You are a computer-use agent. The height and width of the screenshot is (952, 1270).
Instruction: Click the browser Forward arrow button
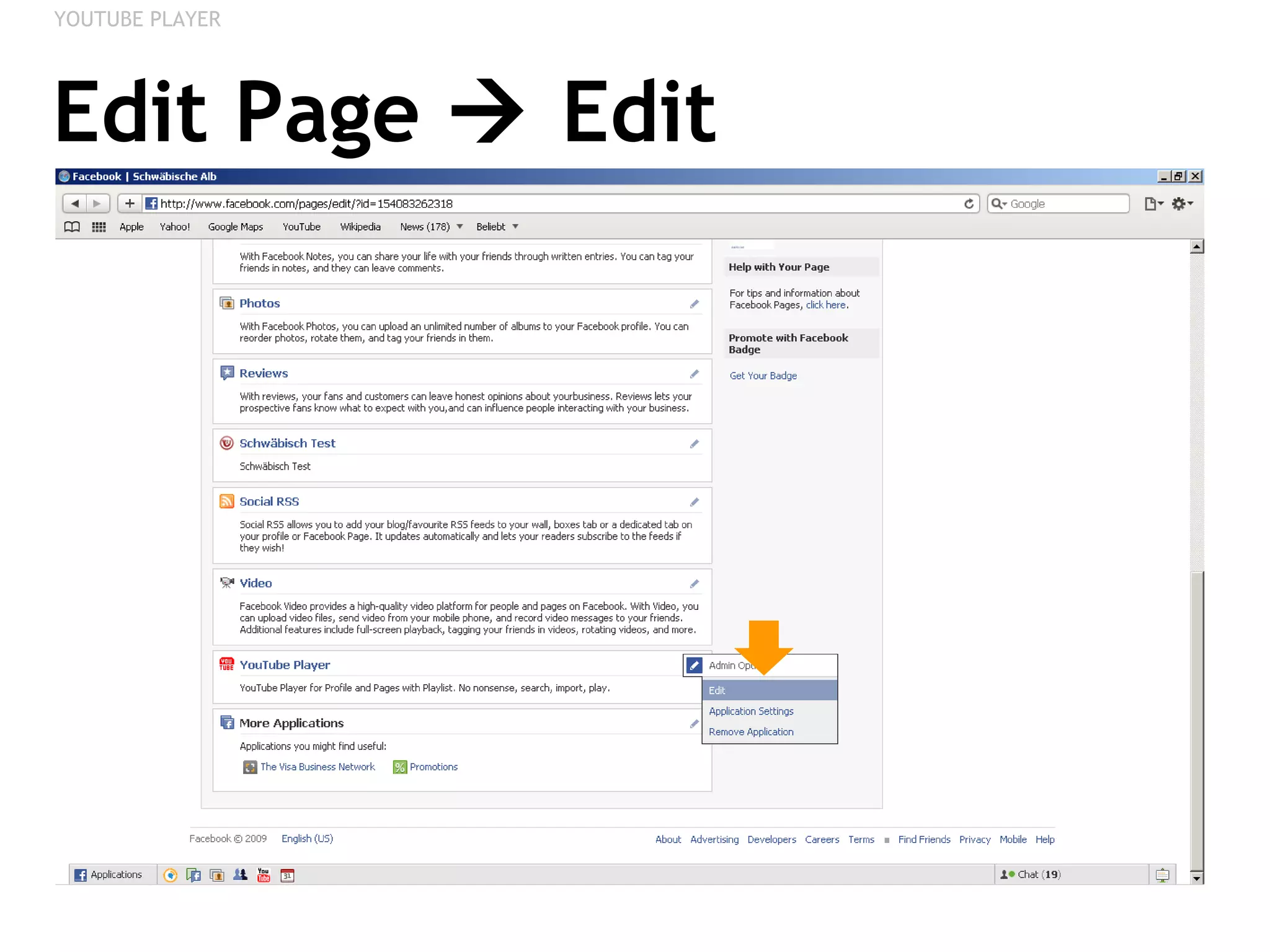pos(97,203)
